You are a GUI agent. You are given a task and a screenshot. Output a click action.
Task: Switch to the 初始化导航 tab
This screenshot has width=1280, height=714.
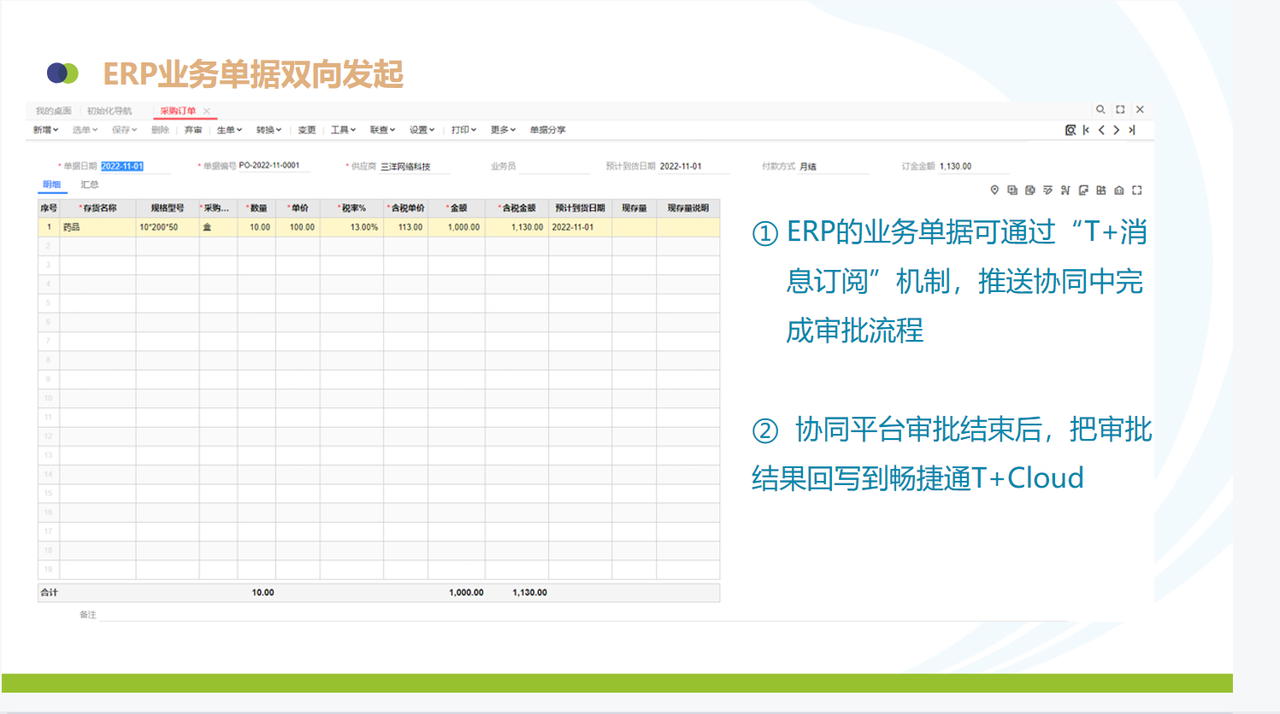click(109, 111)
